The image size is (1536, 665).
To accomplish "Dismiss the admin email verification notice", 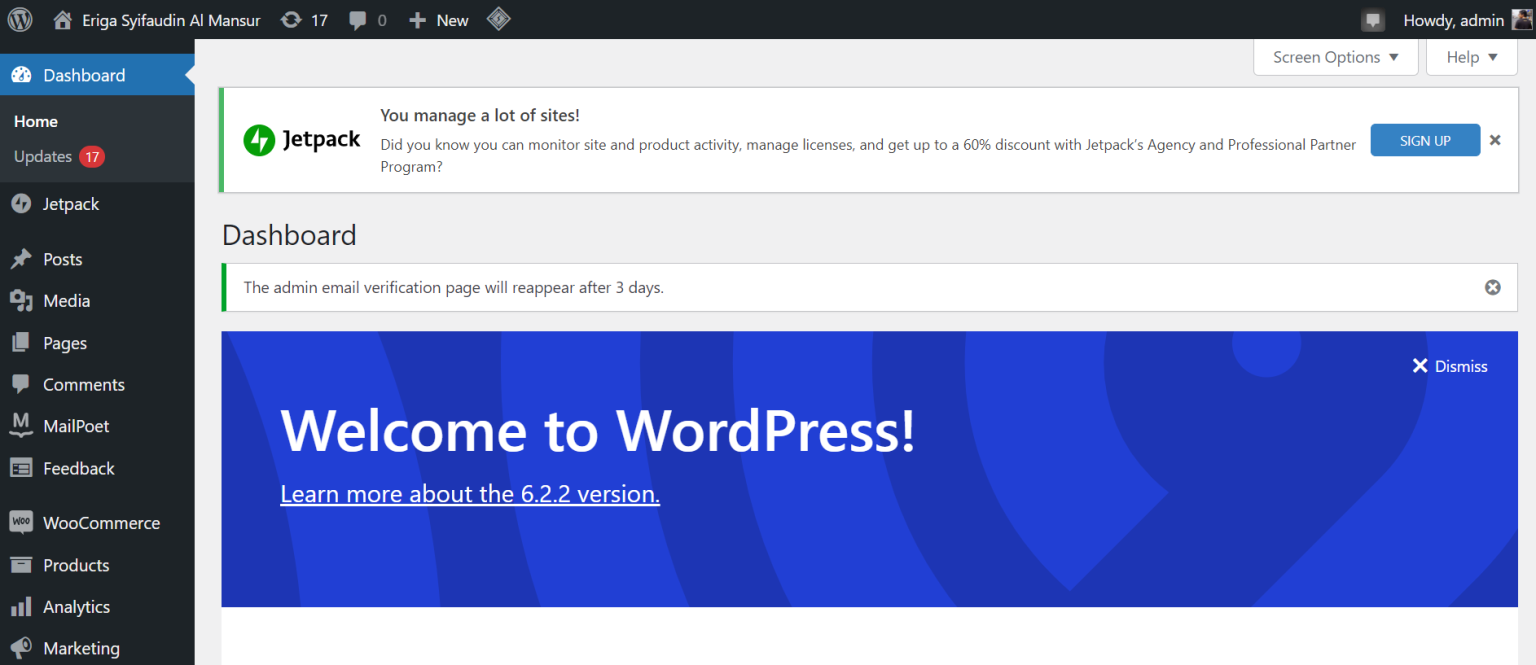I will tap(1492, 287).
